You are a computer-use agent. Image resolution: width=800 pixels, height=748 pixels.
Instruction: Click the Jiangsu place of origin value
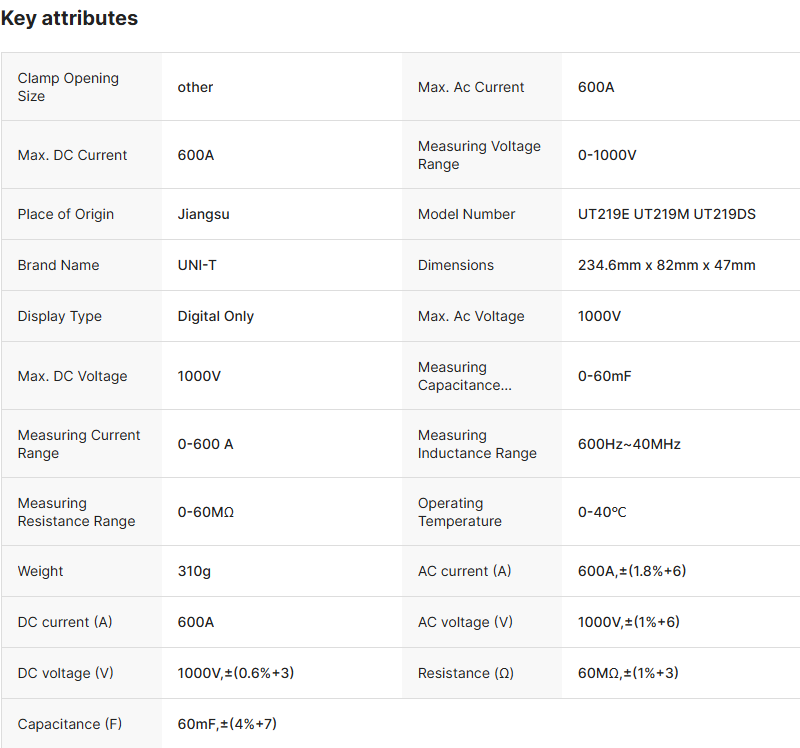[x=203, y=214]
